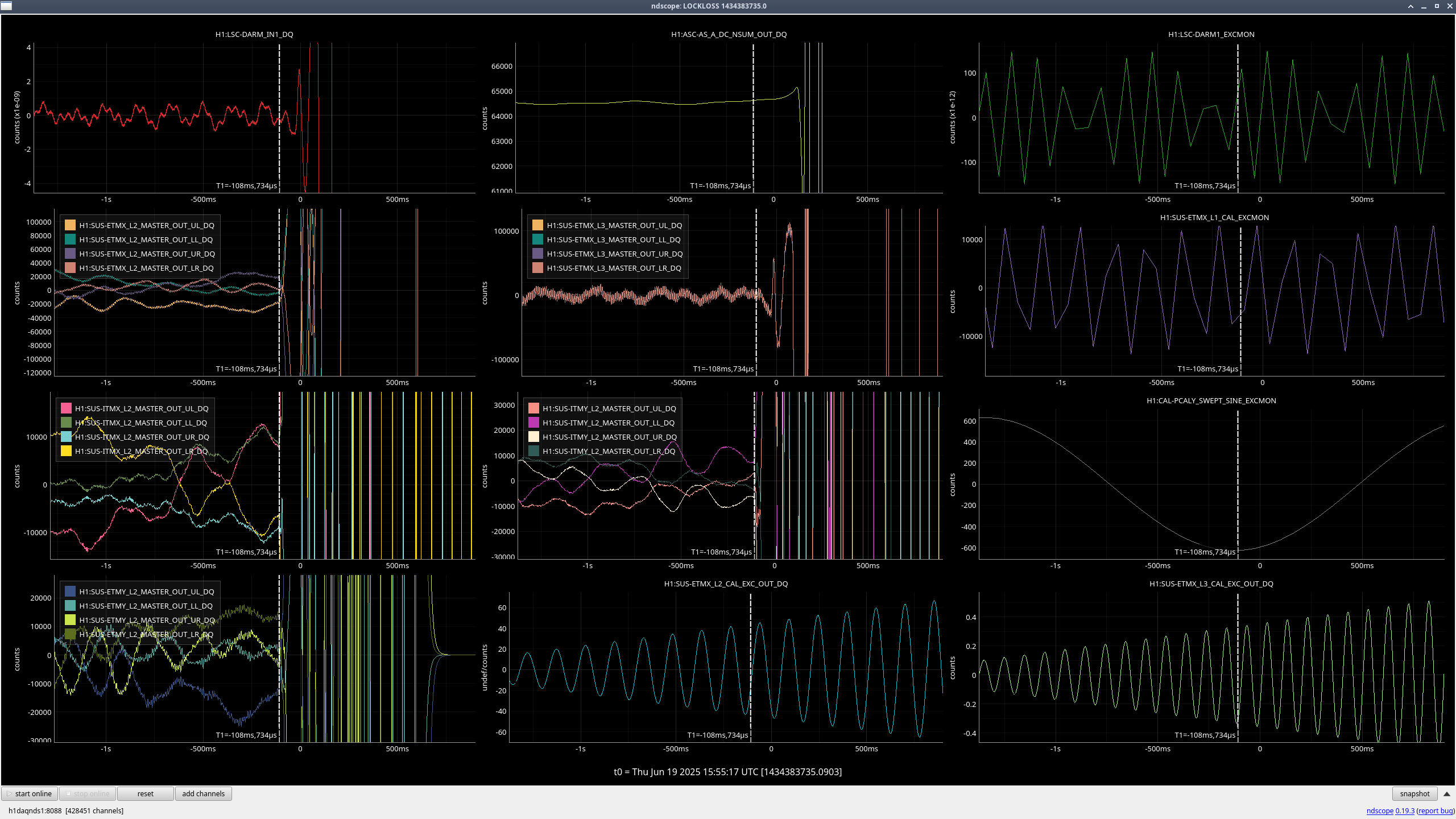Click the disabled stop online button
This screenshot has width=1456, height=819.
pos(88,793)
